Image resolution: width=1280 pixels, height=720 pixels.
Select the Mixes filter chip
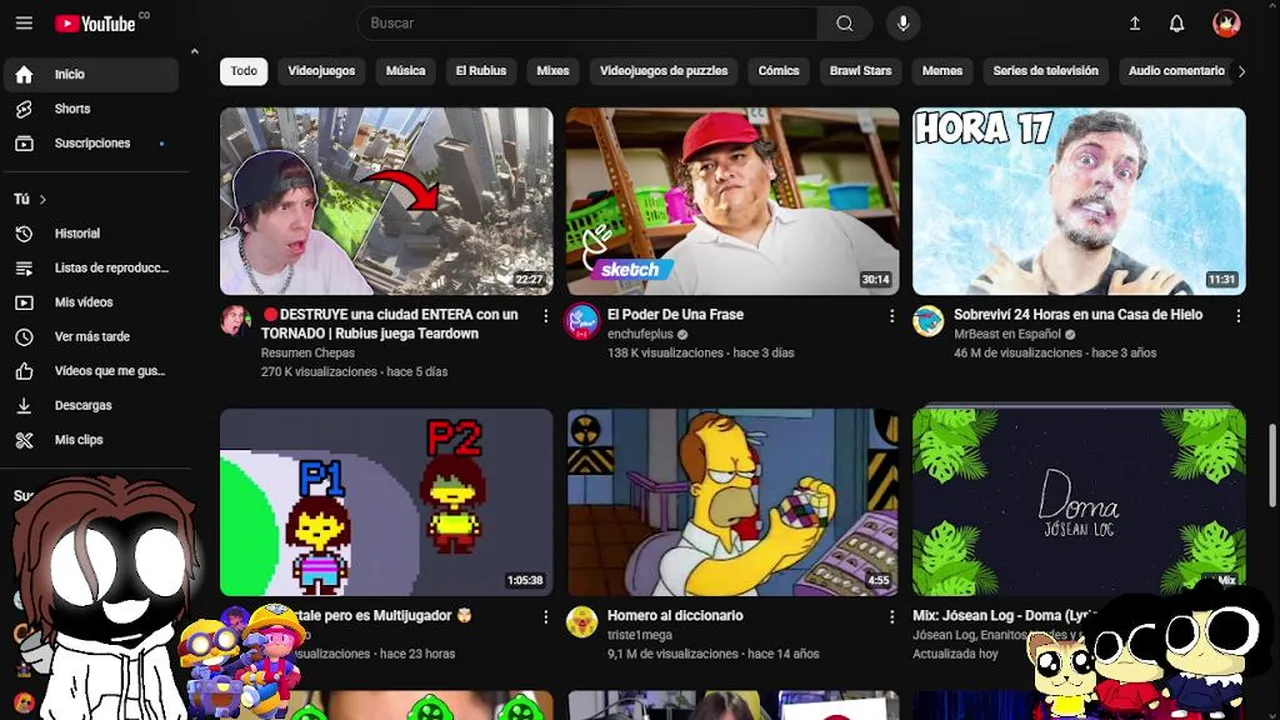[x=553, y=71]
